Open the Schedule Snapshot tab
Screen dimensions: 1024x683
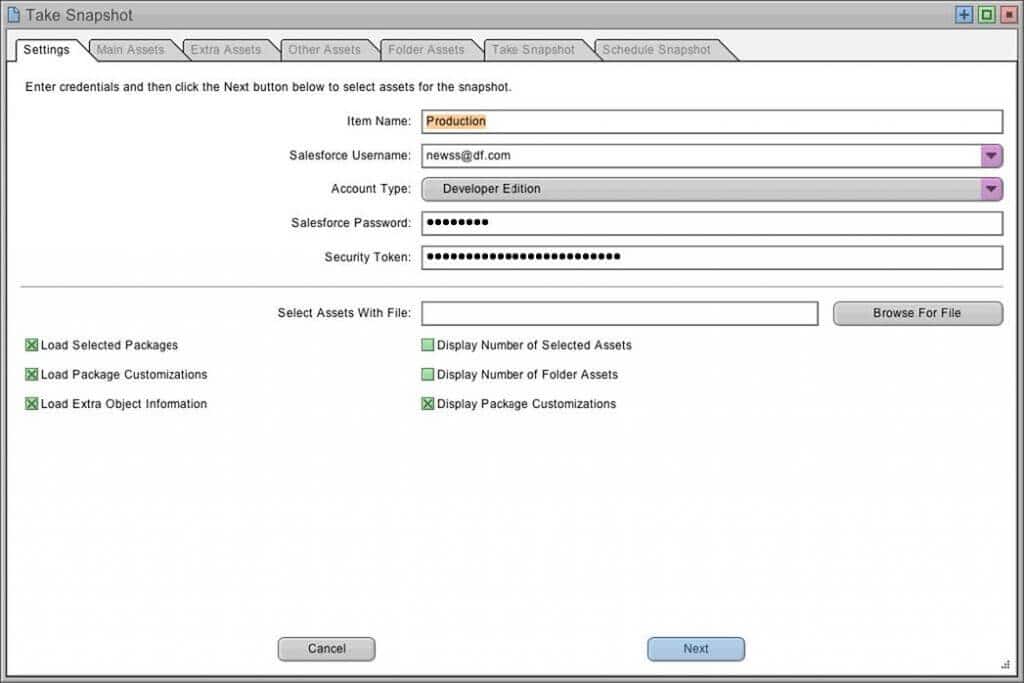(657, 50)
